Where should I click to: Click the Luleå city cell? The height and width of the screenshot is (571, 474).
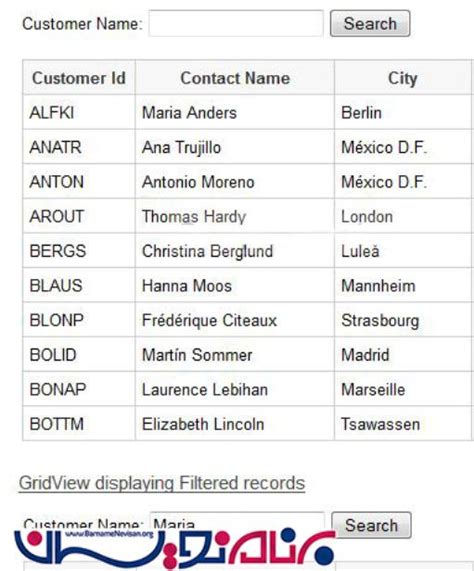(403, 251)
